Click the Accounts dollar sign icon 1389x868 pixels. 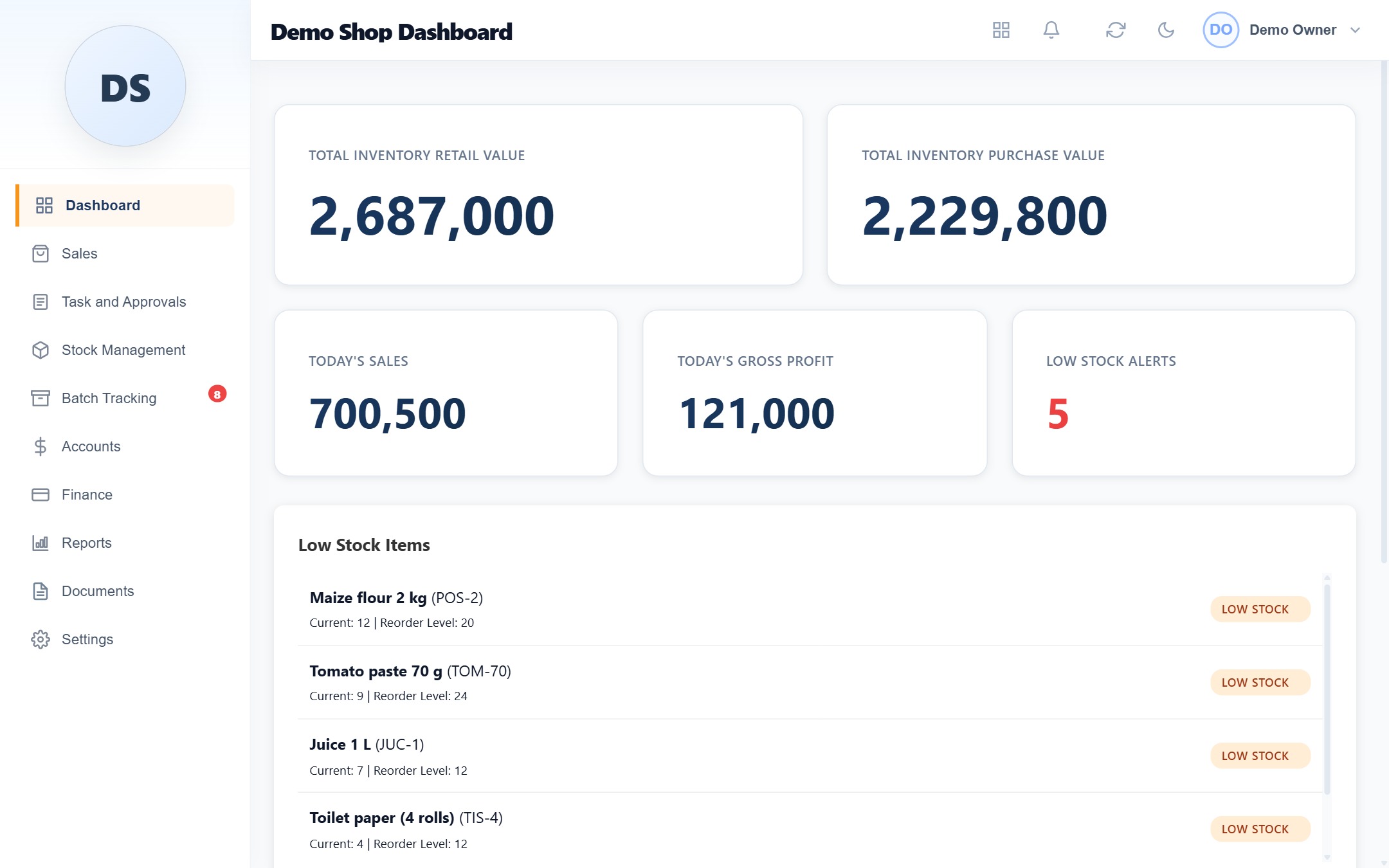click(x=41, y=446)
